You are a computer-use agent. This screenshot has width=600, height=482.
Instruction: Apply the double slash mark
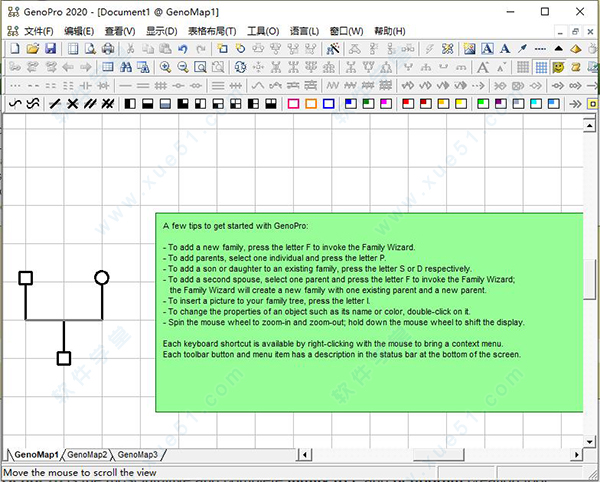click(90, 104)
